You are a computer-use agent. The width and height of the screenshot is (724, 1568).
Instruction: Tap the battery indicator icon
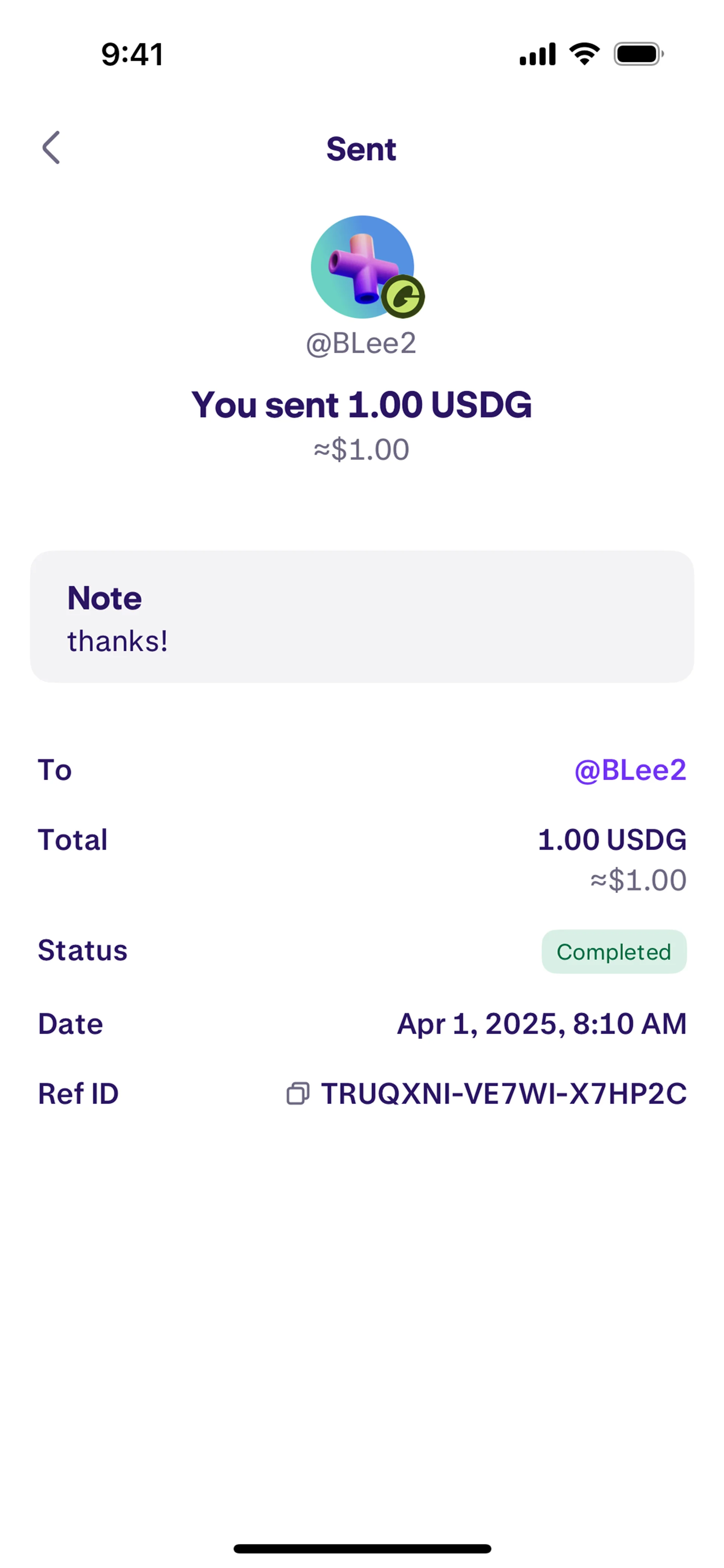tap(638, 54)
